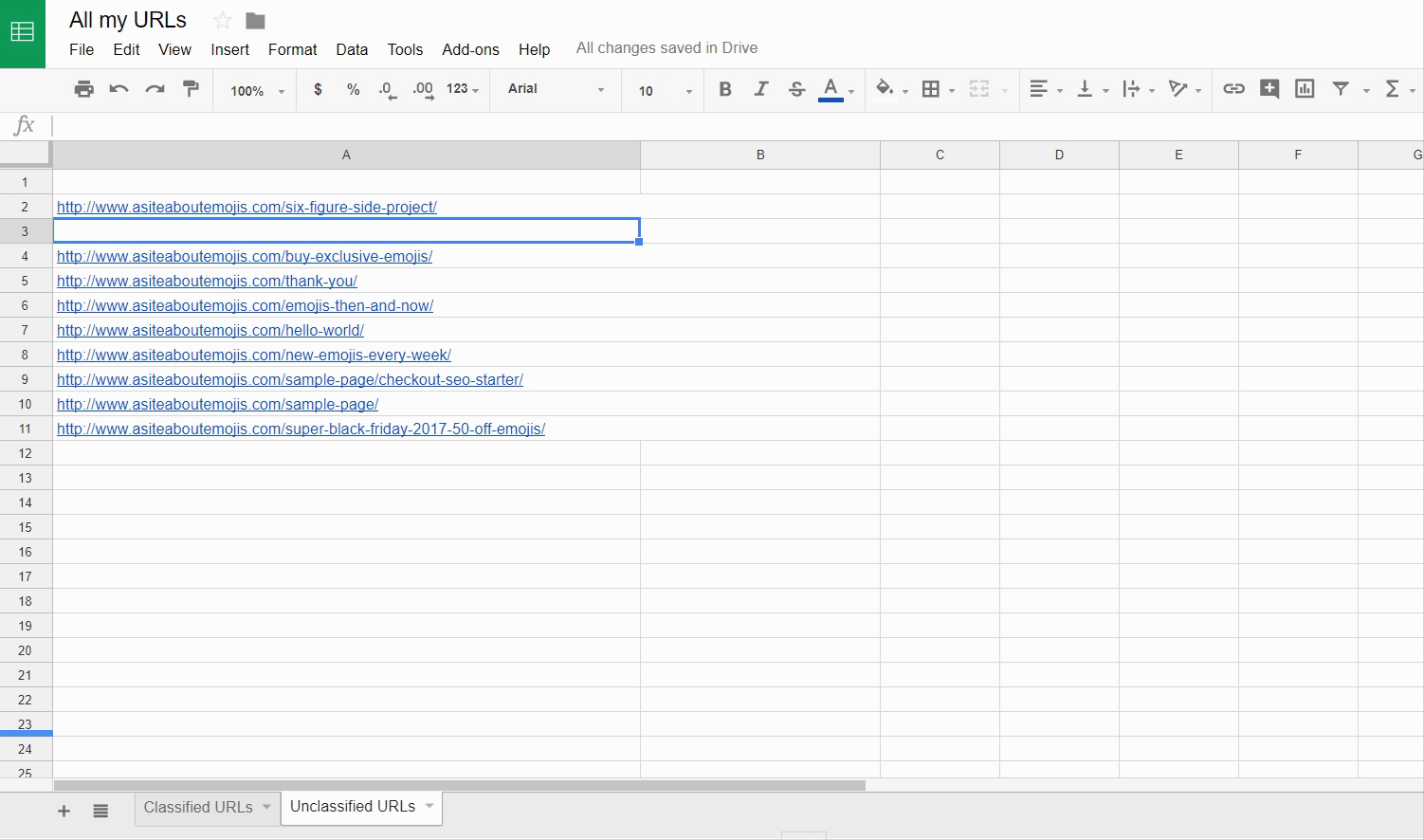Click the Undo arrow icon

pos(119,89)
